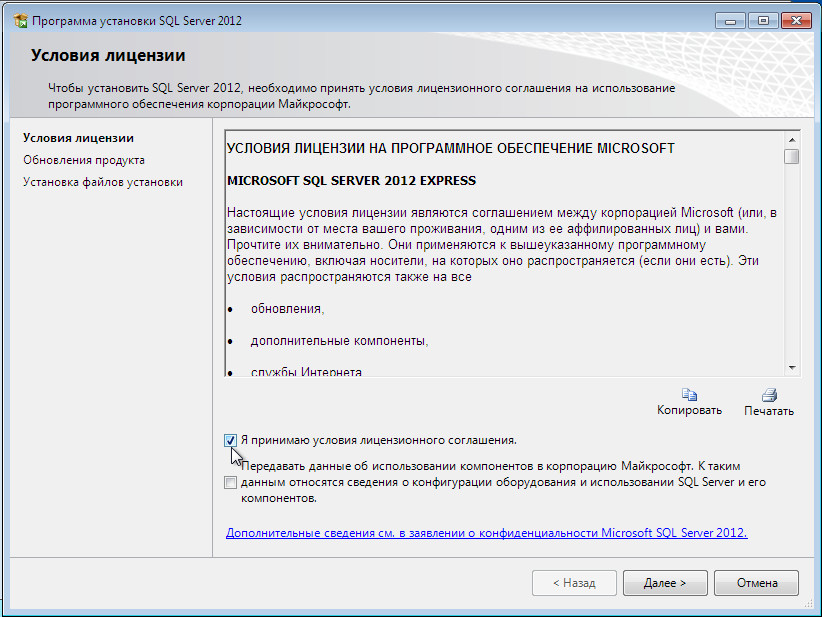Minimize the SQL Server setup window
Image resolution: width=822 pixels, height=617 pixels.
(x=730, y=21)
